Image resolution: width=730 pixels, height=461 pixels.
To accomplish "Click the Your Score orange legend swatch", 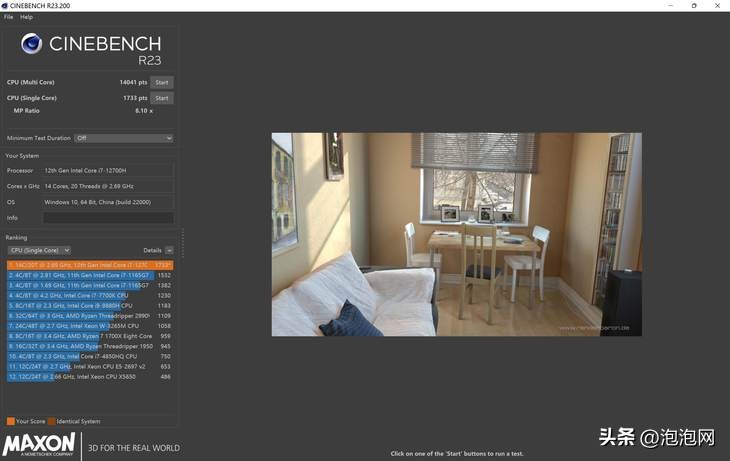I will 11,421.
